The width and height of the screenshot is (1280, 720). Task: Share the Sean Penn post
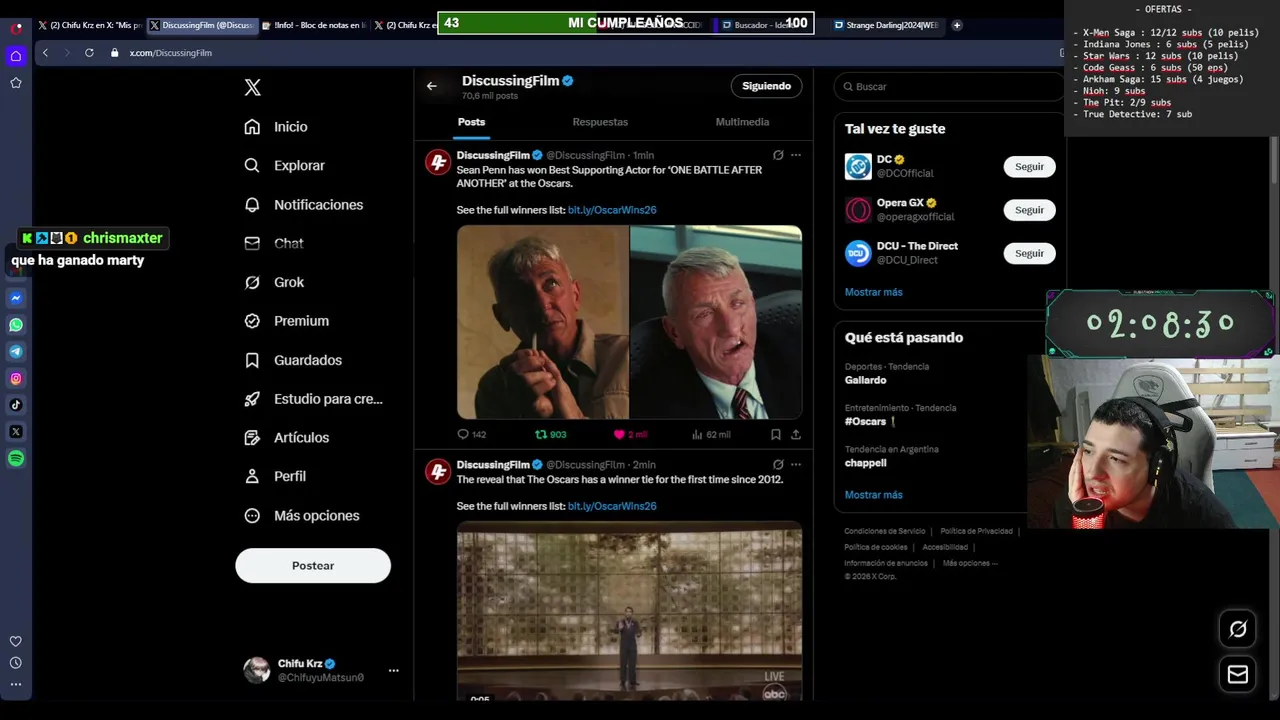point(796,435)
